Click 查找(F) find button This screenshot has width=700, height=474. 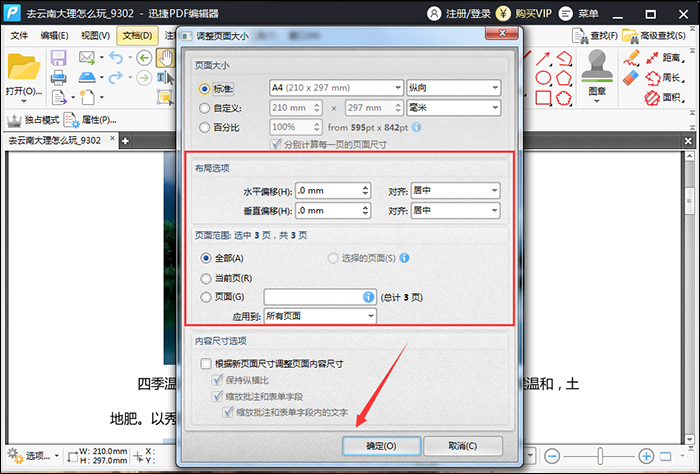point(595,36)
